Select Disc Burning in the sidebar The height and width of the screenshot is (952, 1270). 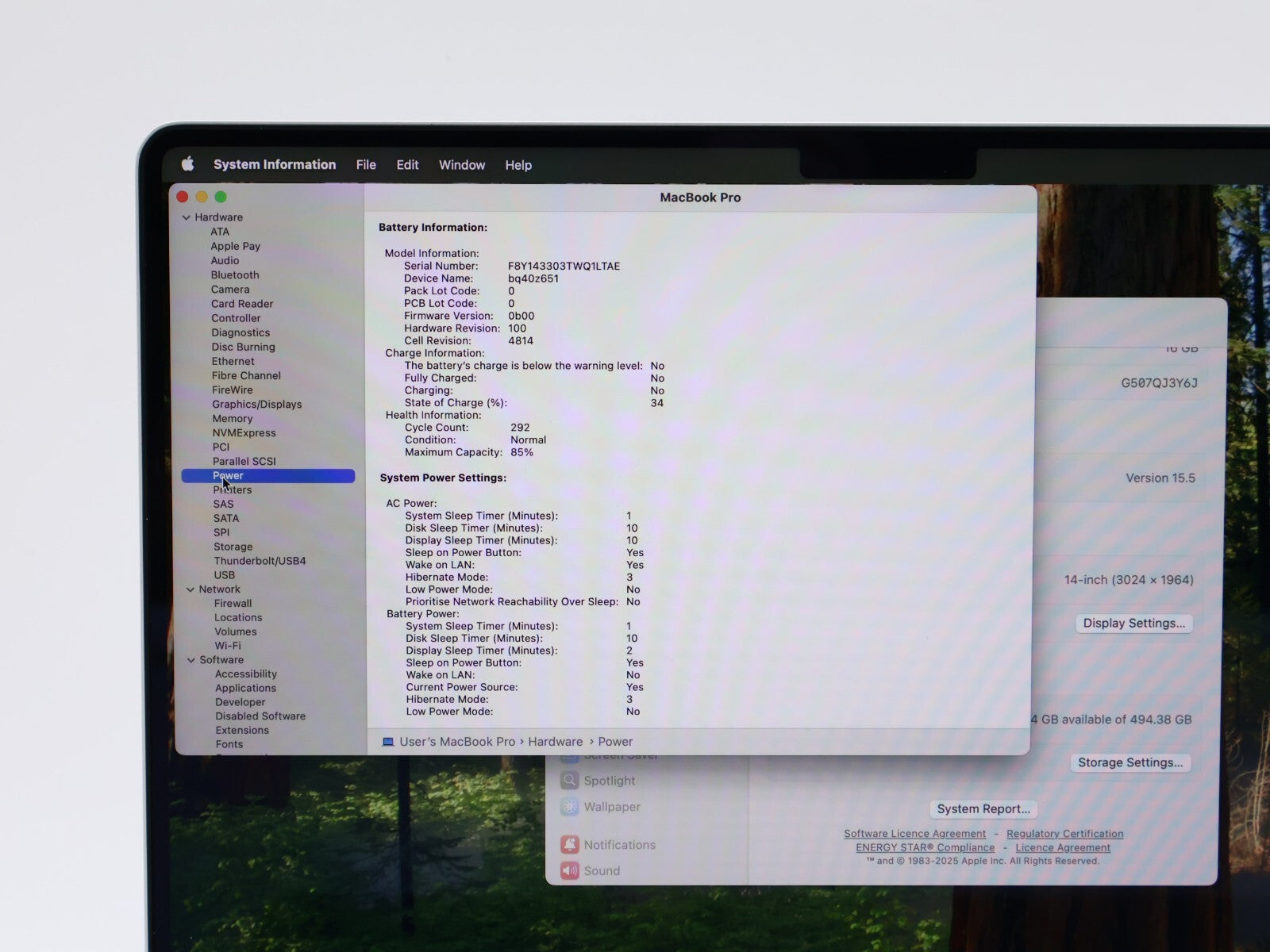243,347
